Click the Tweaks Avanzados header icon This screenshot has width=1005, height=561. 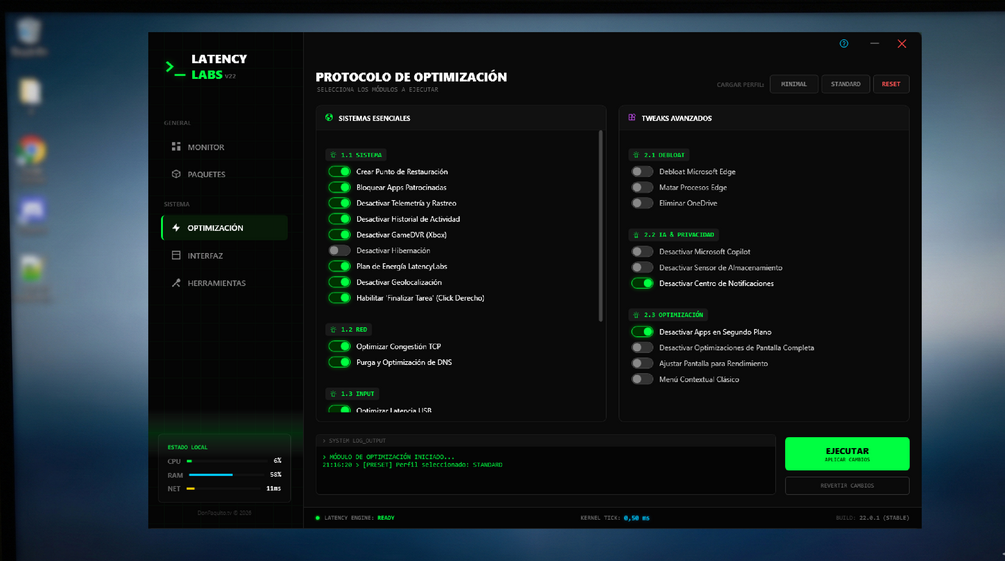click(x=632, y=118)
